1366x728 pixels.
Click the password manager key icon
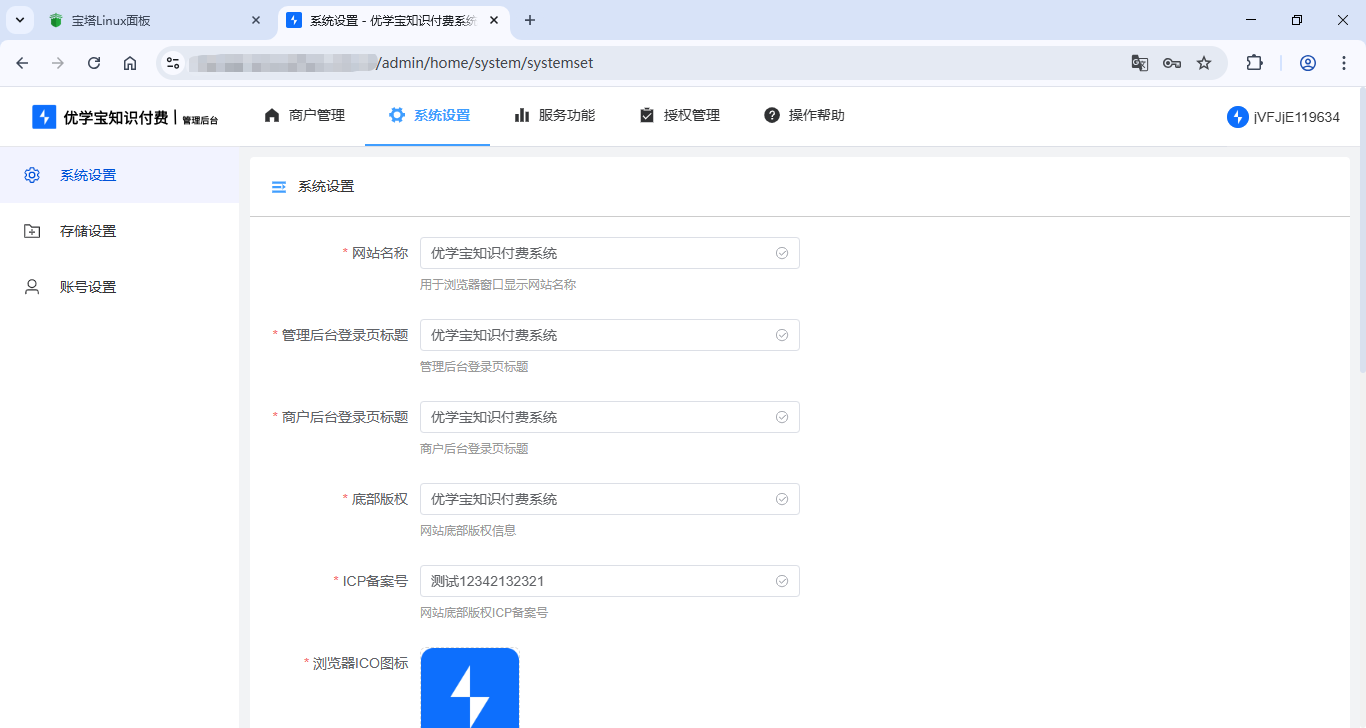click(1171, 62)
